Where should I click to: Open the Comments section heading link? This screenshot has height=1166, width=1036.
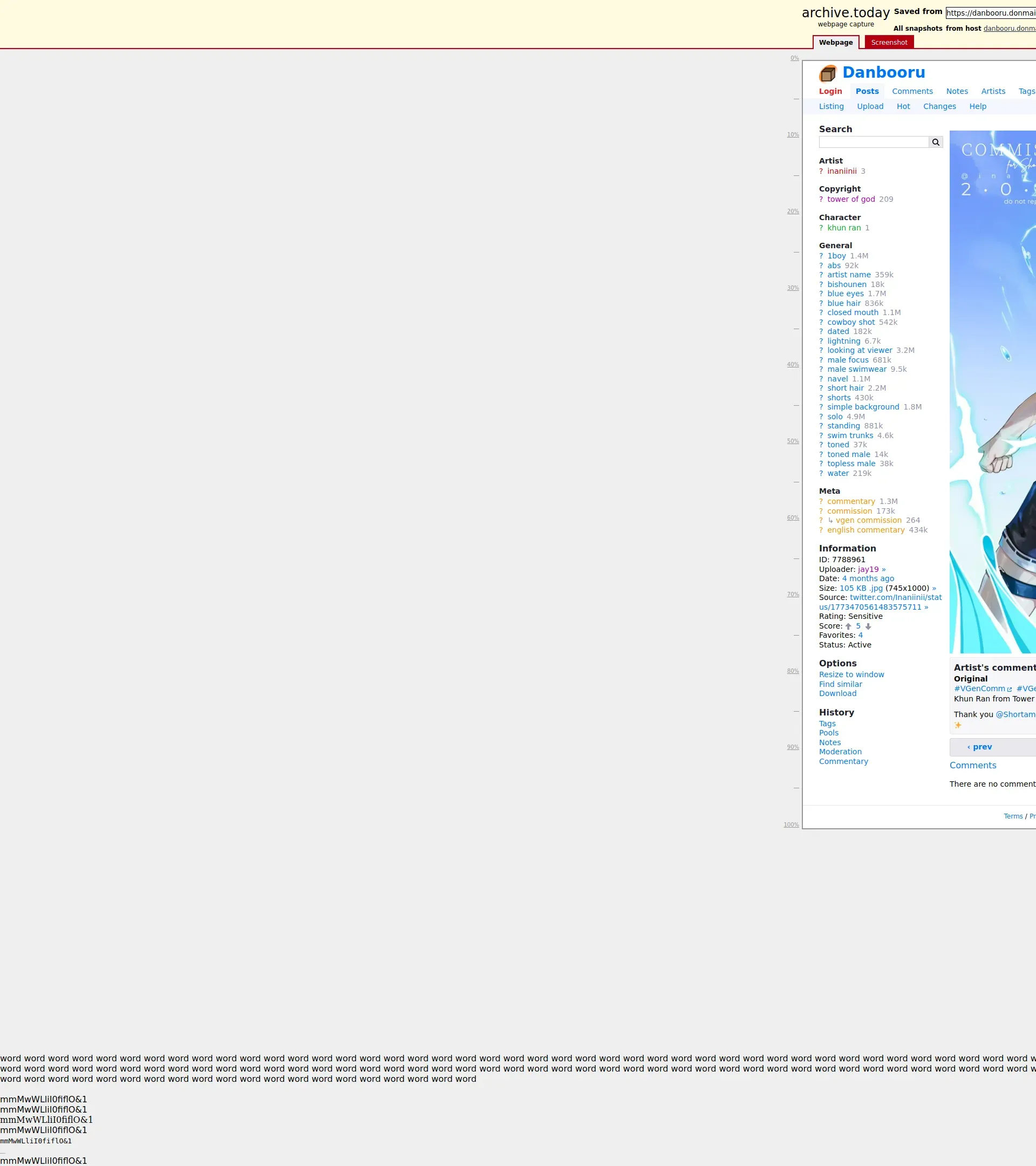pos(973,766)
